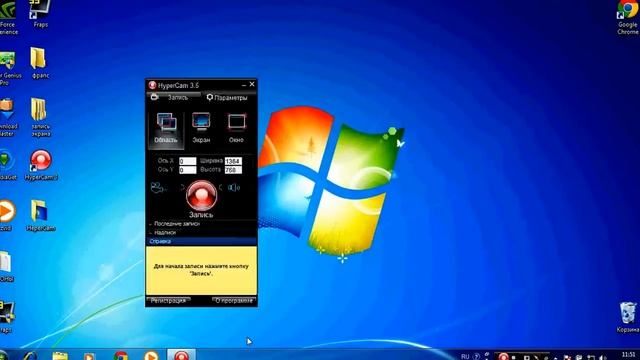Launch the HyperCam3 desktop shortcut
This screenshot has height=360, width=640.
coord(40,165)
